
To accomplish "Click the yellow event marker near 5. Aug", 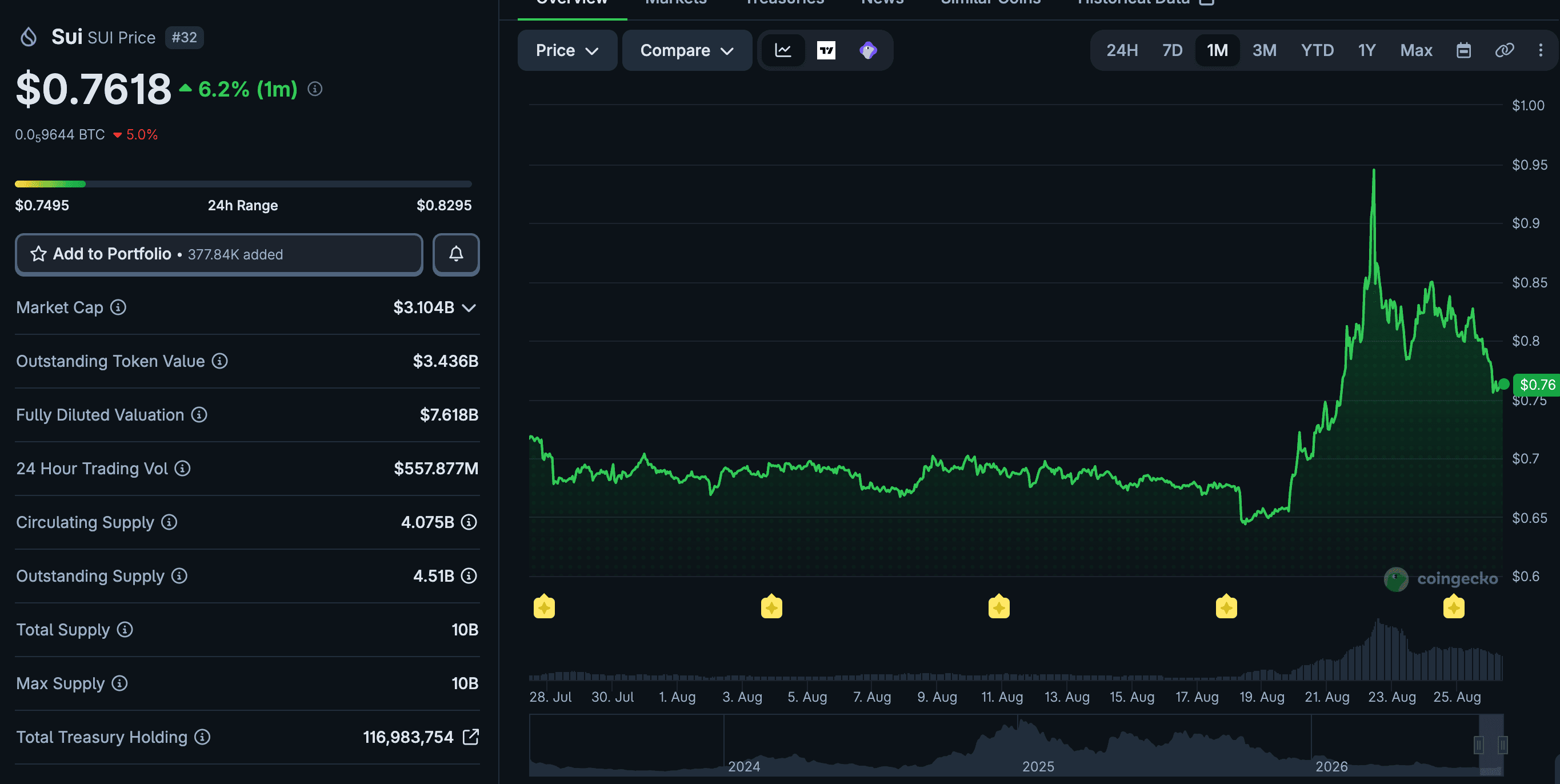I will tap(771, 607).
